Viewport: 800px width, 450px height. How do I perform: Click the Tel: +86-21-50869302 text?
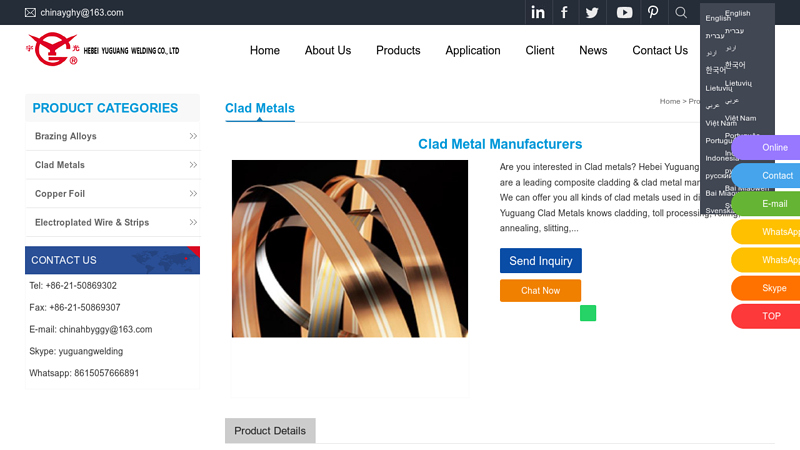coord(73,286)
